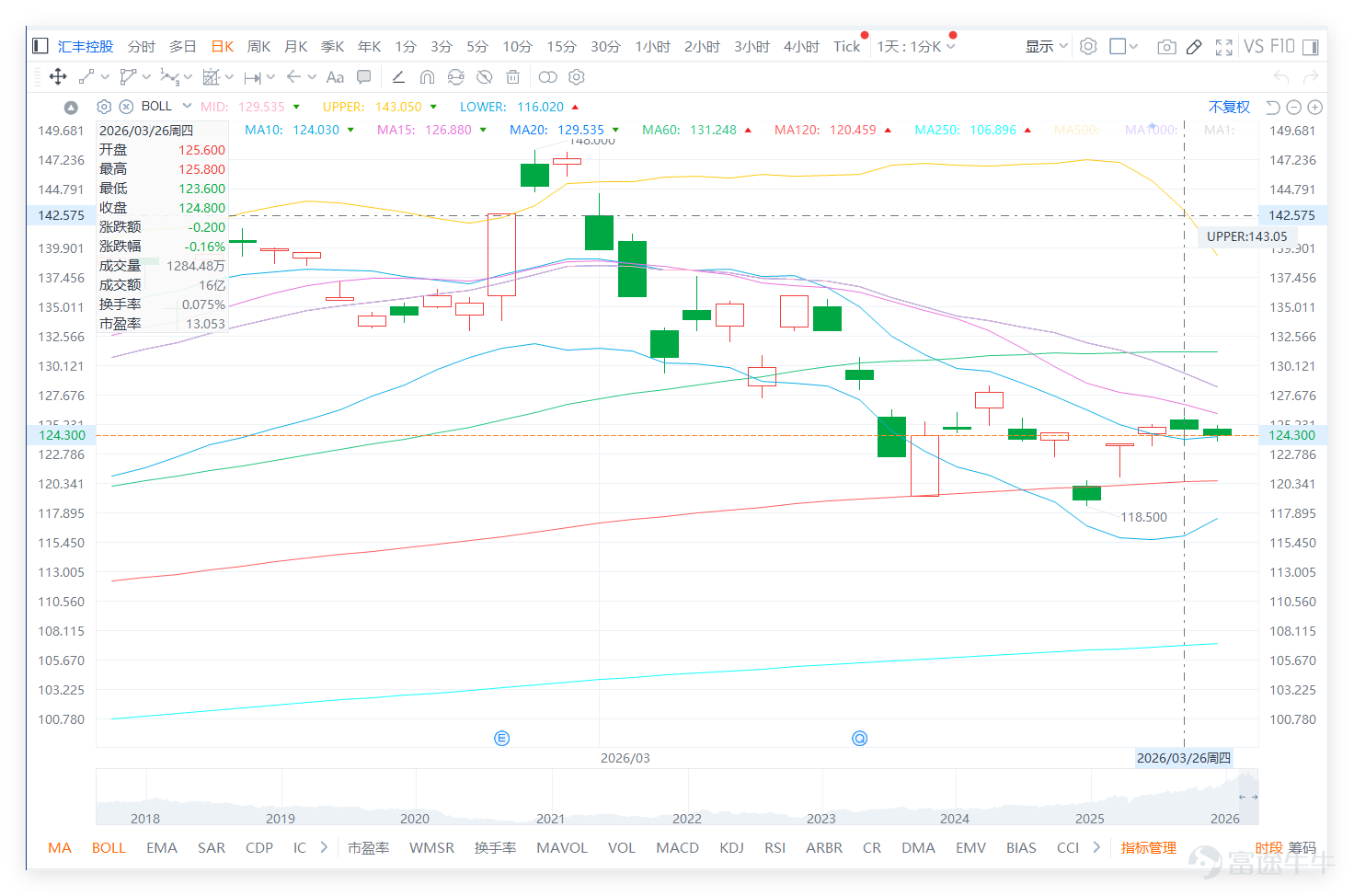1354x896 pixels.
Task: Hide all drawings with eye-slash icon
Action: 484,77
